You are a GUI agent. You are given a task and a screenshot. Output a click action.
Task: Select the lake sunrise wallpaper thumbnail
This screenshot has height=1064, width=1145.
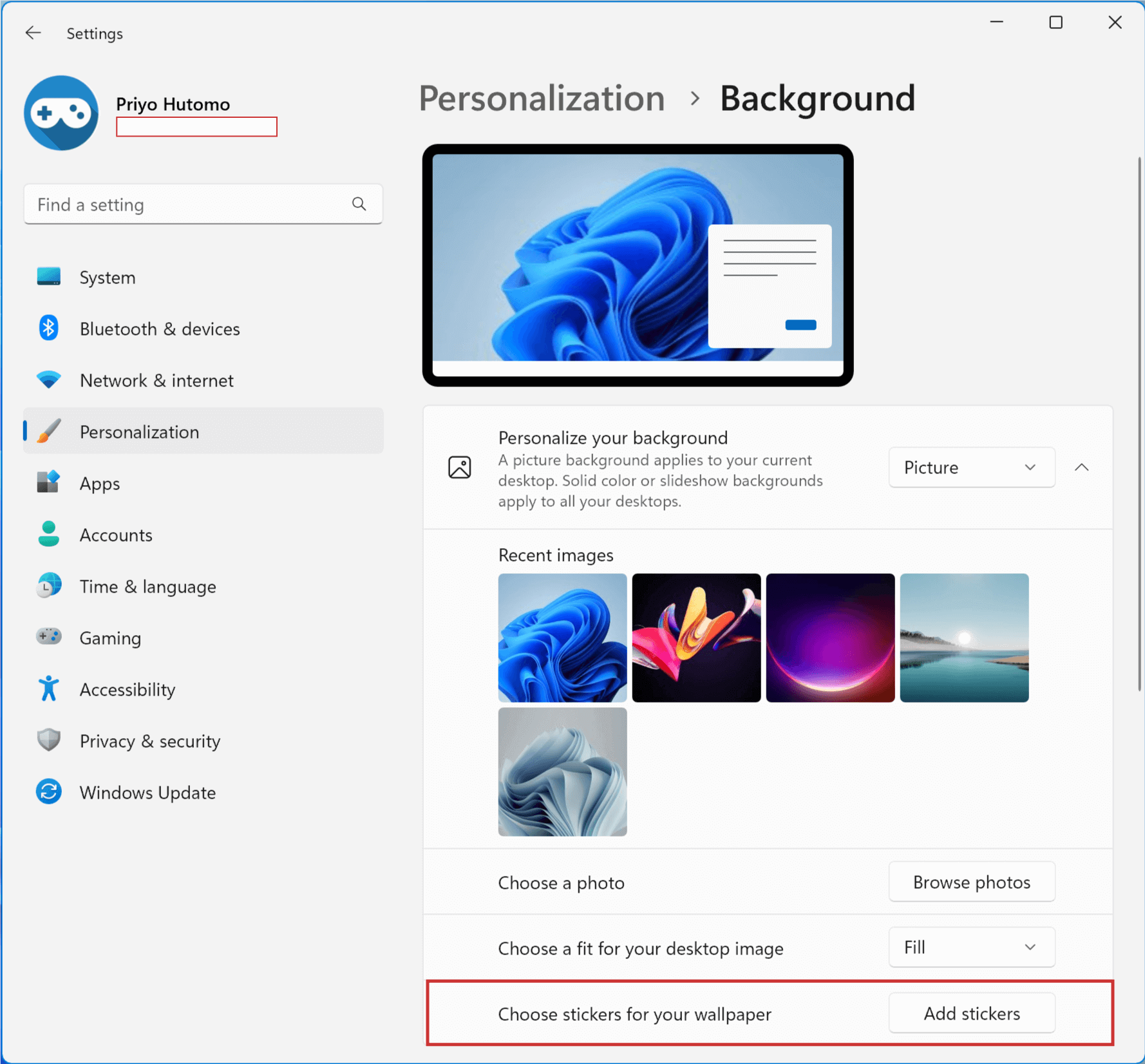pos(964,638)
